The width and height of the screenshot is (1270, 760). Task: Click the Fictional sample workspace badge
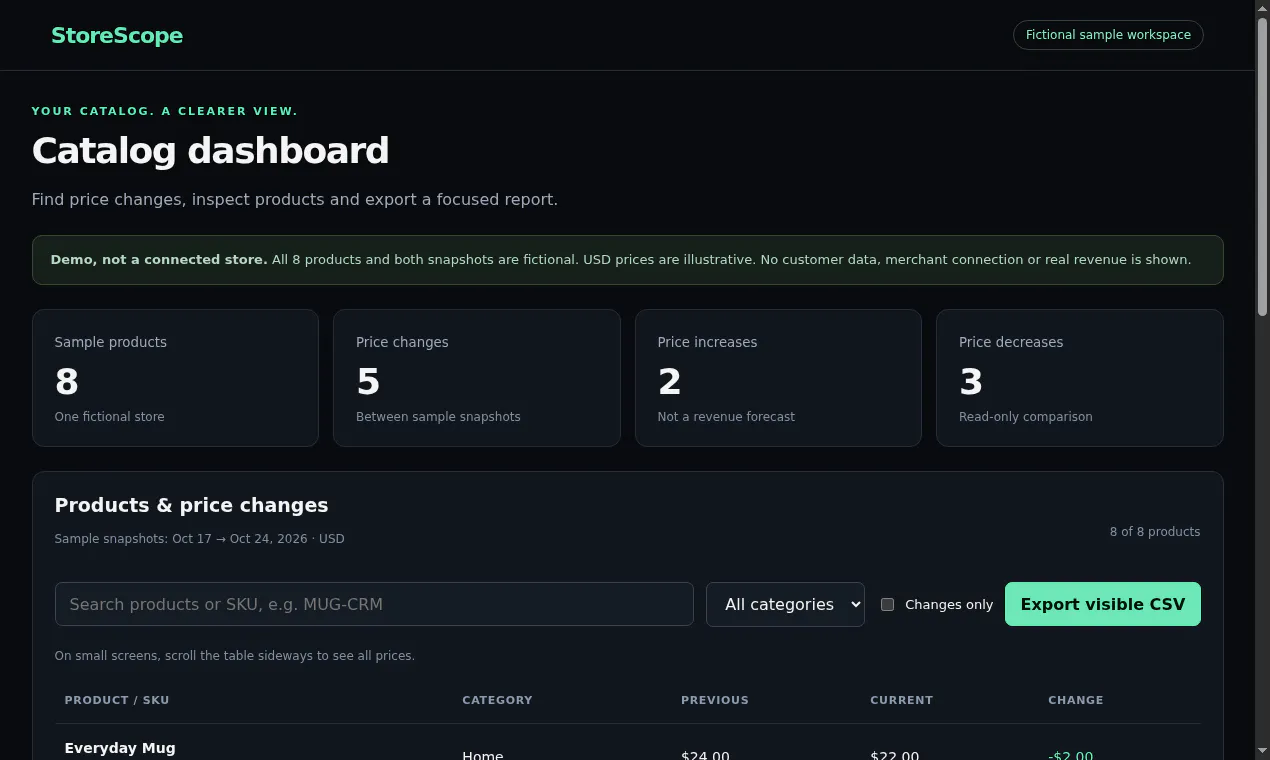(1108, 35)
